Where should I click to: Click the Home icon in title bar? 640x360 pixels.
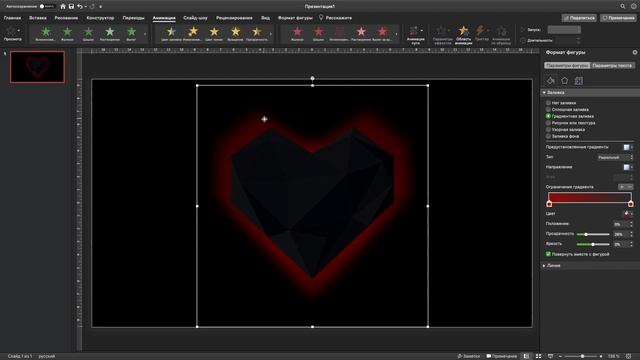tap(63, 7)
